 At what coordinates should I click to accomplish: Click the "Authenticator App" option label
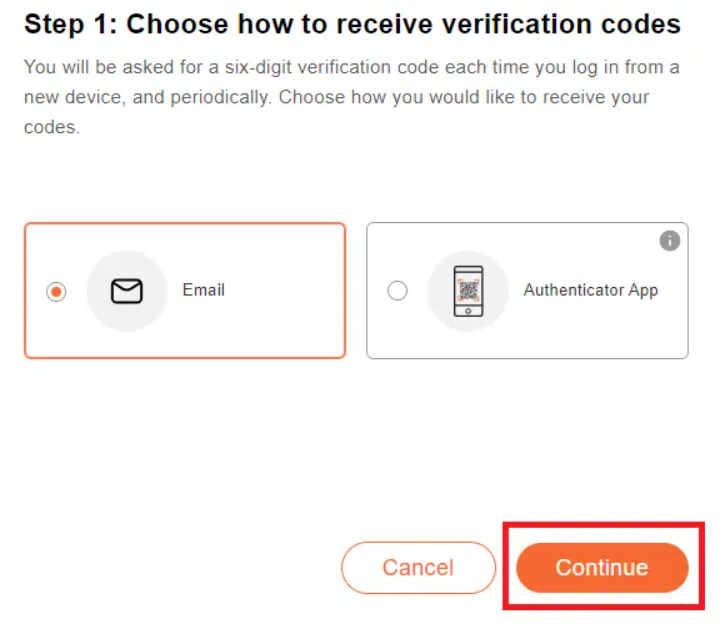point(590,290)
